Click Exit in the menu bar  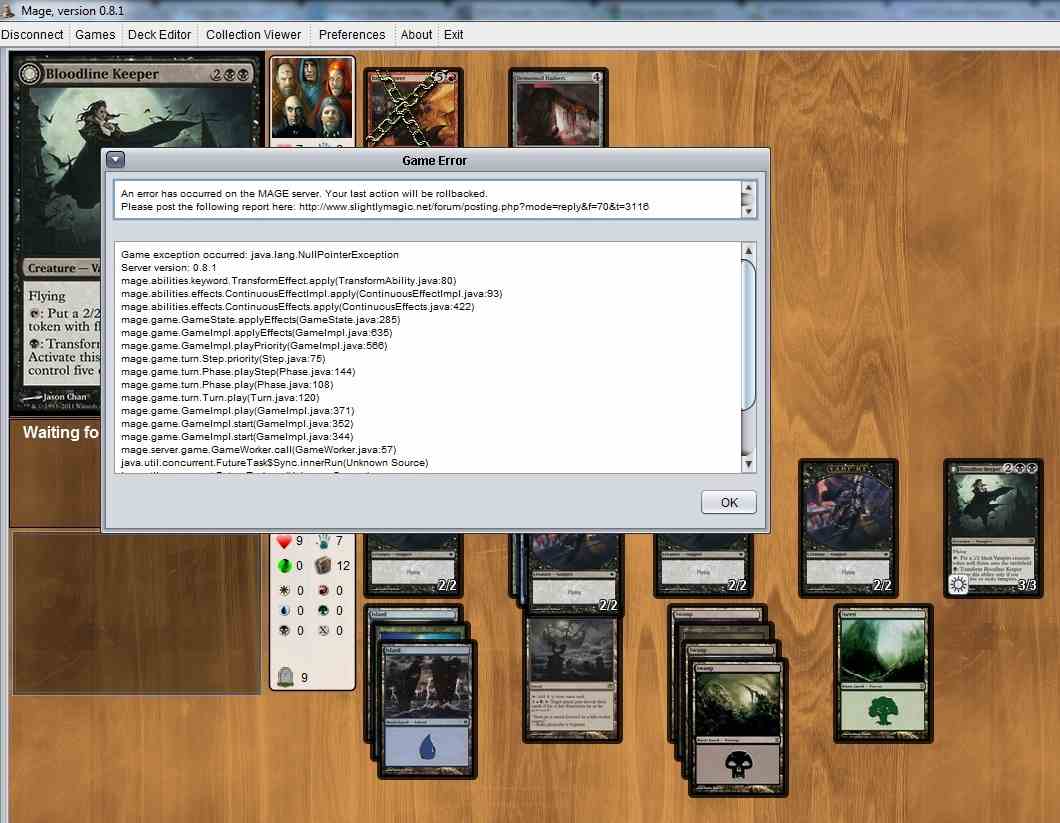coord(454,34)
